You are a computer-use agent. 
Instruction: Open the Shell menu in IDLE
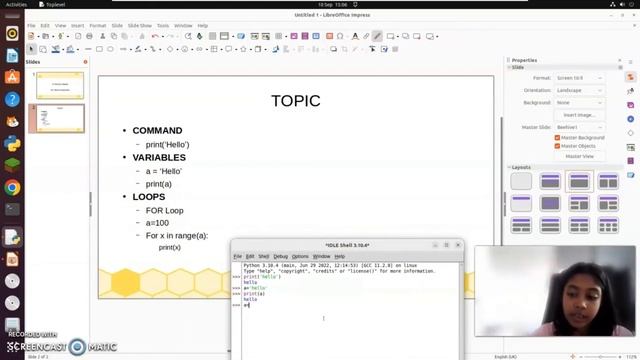[x=264, y=256]
